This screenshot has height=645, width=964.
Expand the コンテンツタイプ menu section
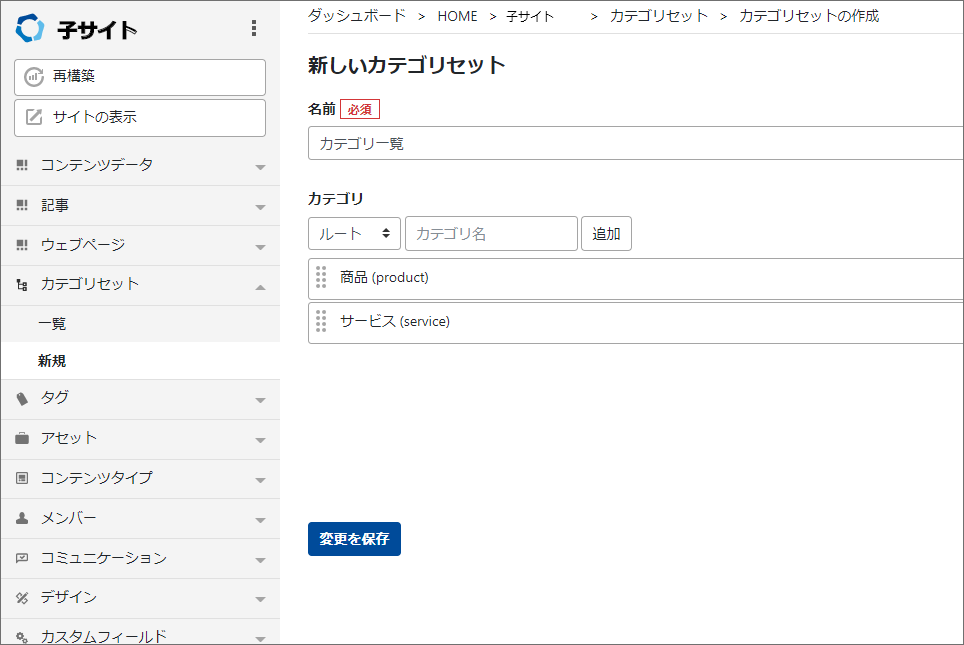(x=140, y=478)
